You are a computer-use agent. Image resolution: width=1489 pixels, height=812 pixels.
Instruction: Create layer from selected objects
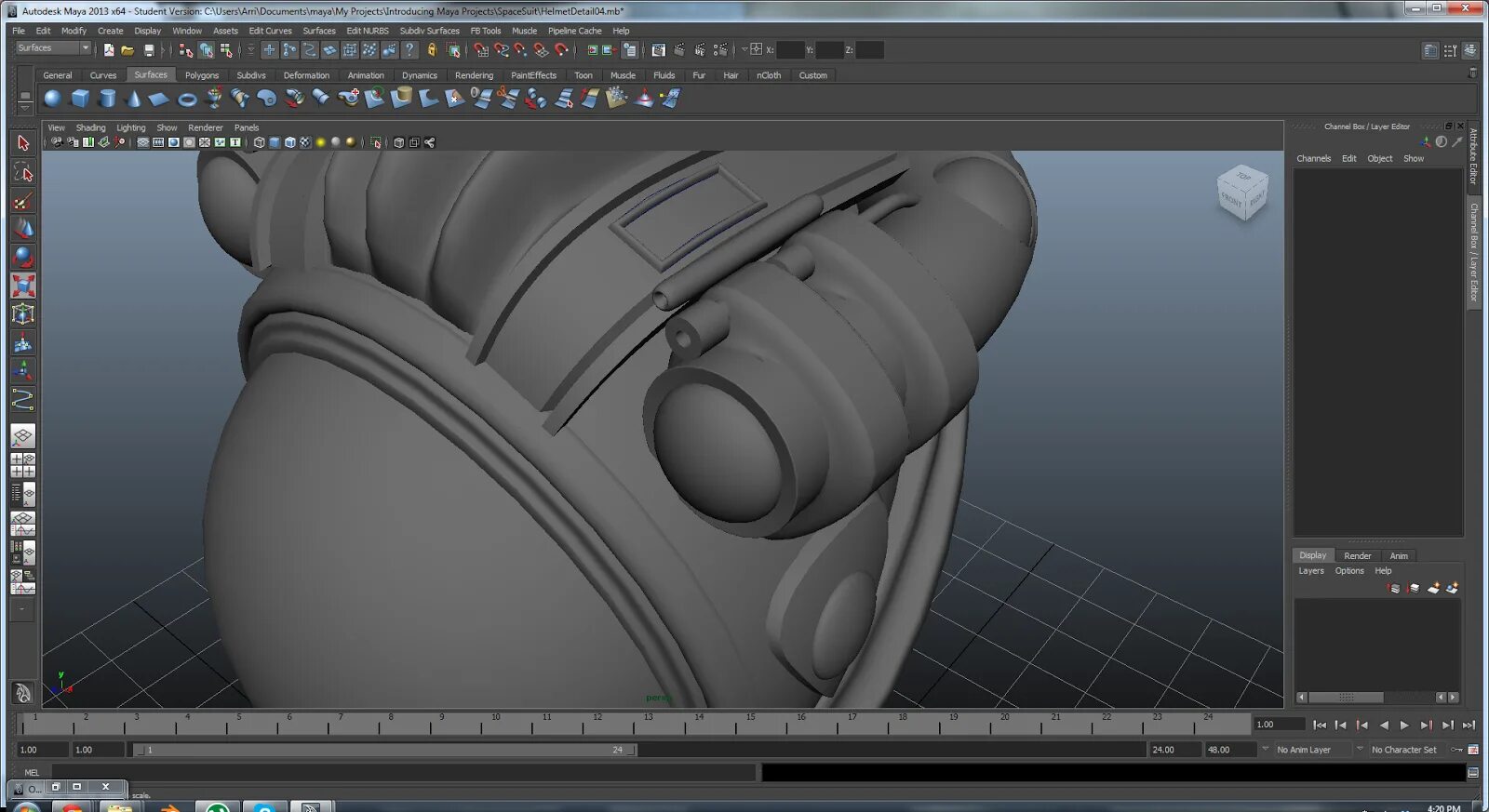point(1452,588)
